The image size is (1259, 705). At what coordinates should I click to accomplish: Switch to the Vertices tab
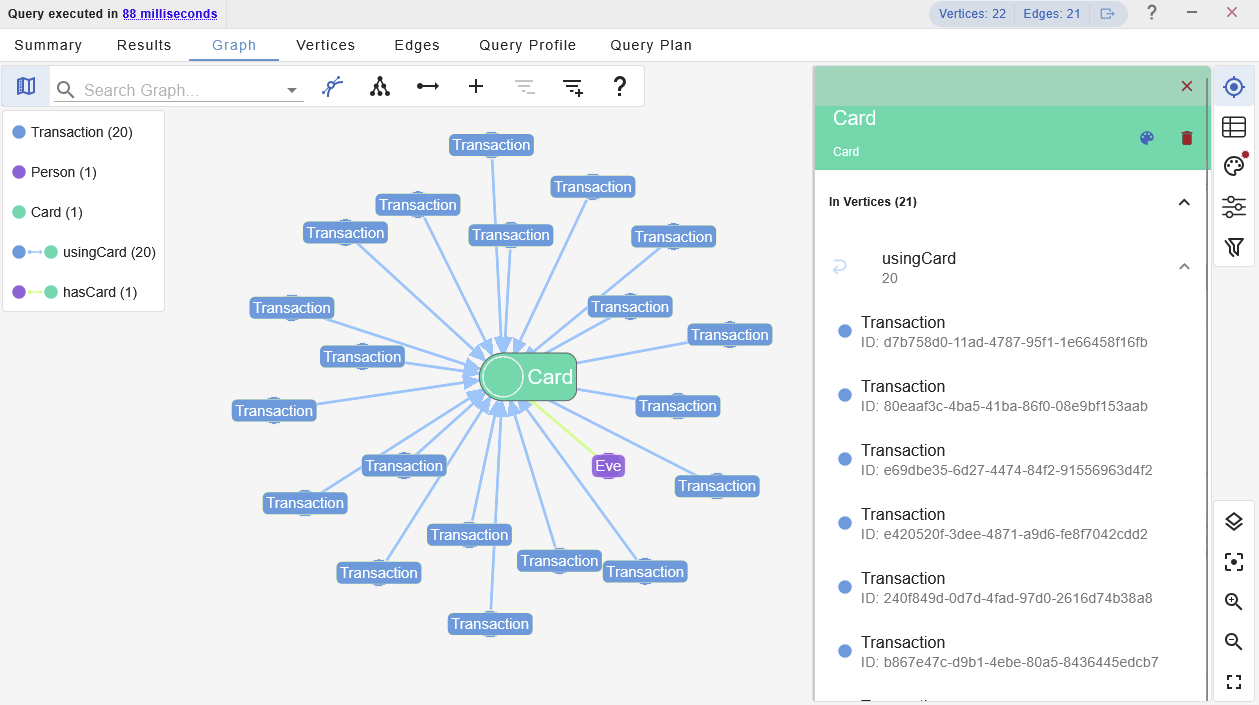coord(325,45)
